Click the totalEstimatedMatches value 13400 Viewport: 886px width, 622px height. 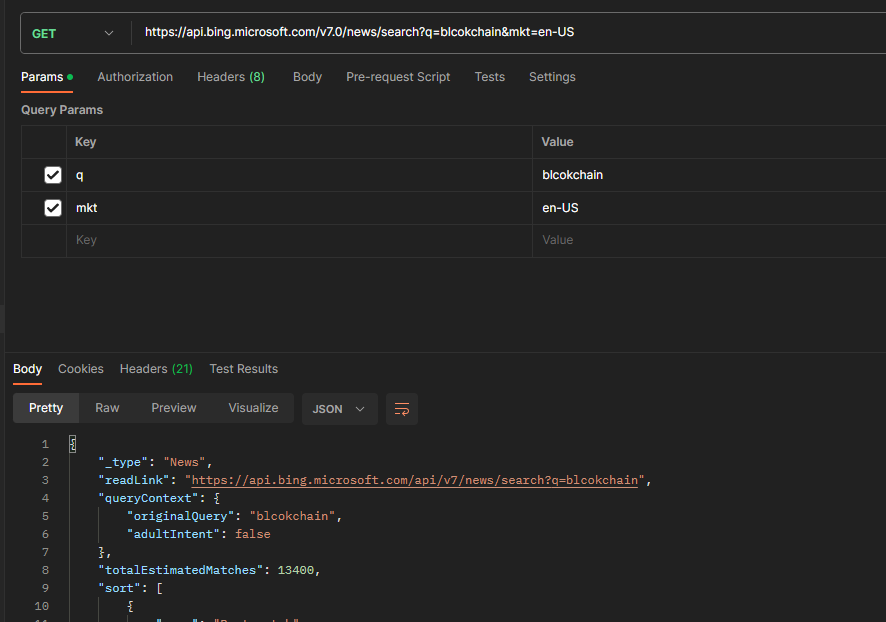(296, 570)
